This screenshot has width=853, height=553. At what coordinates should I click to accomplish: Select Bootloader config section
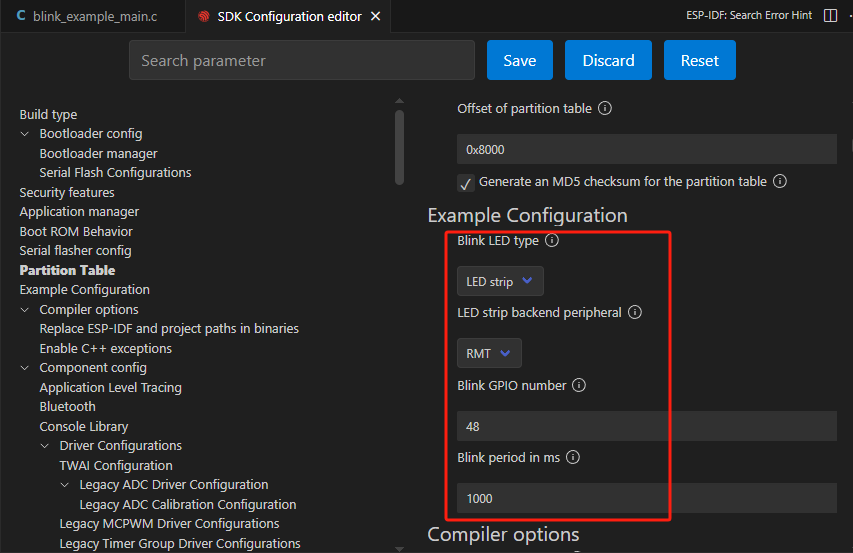pos(91,134)
